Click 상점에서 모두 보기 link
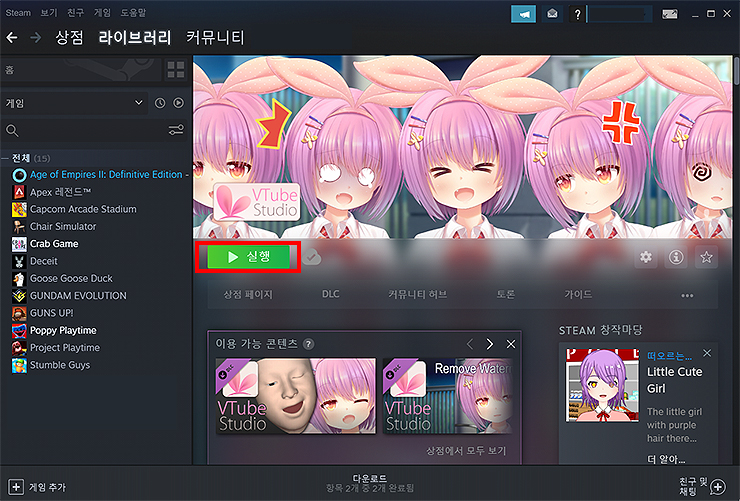Viewport: 740px width, 501px height. [466, 451]
